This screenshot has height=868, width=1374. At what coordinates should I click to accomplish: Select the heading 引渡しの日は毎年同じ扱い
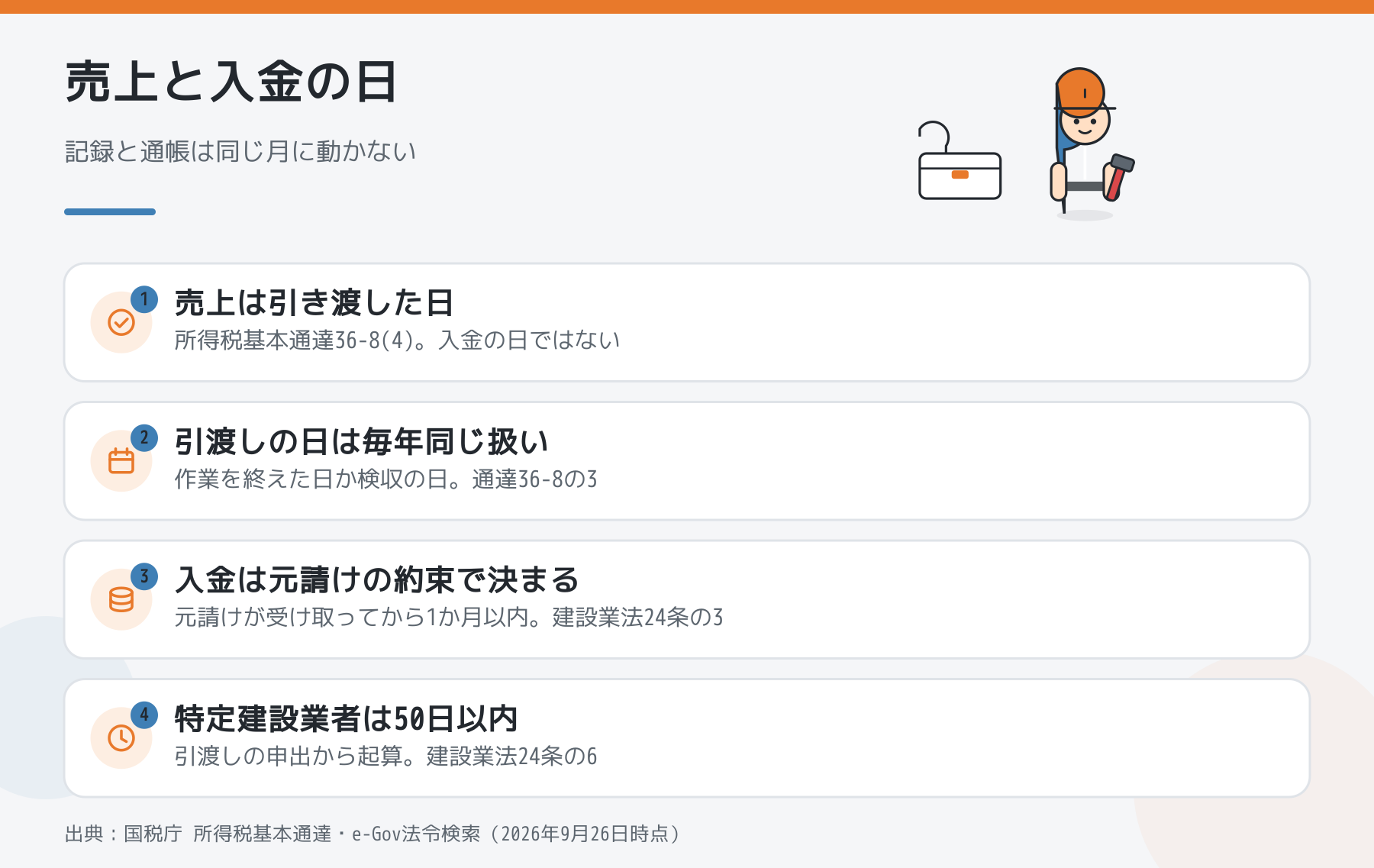[x=361, y=442]
